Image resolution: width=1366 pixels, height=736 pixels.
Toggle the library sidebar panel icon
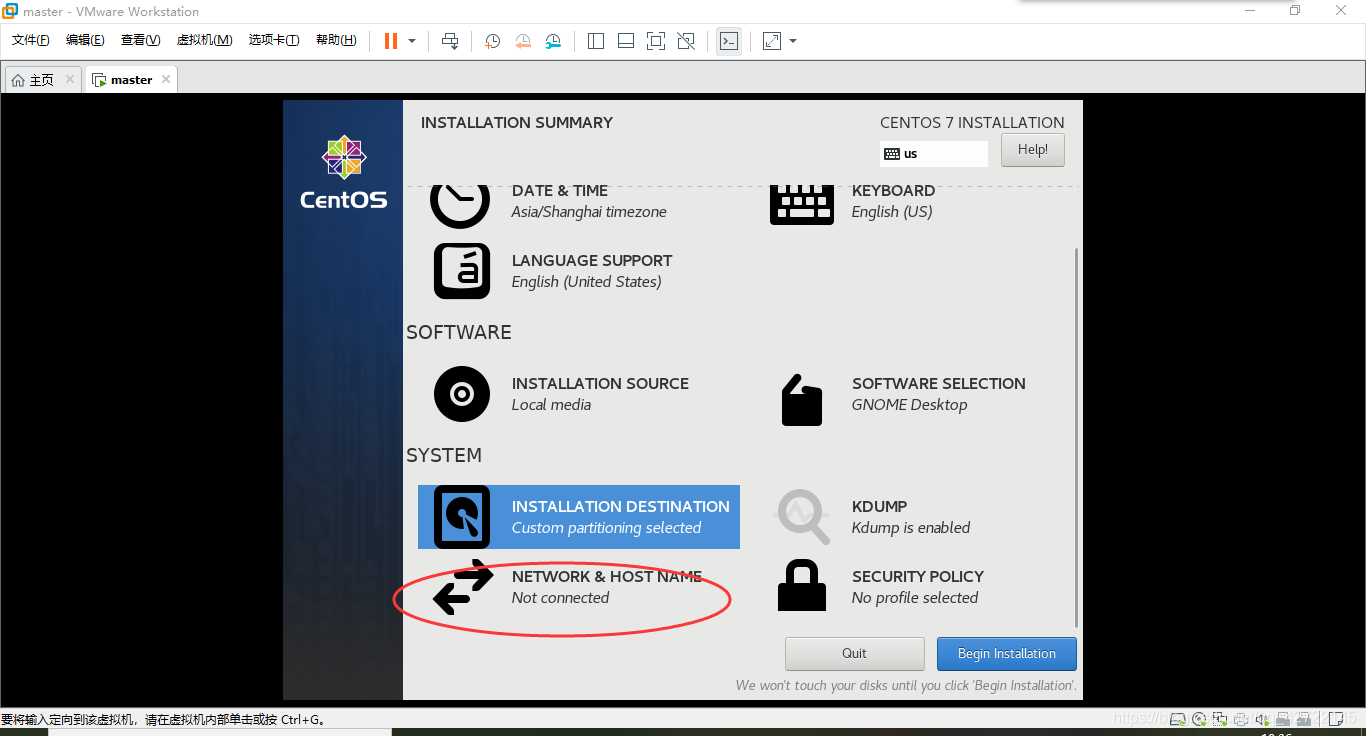[x=596, y=41]
